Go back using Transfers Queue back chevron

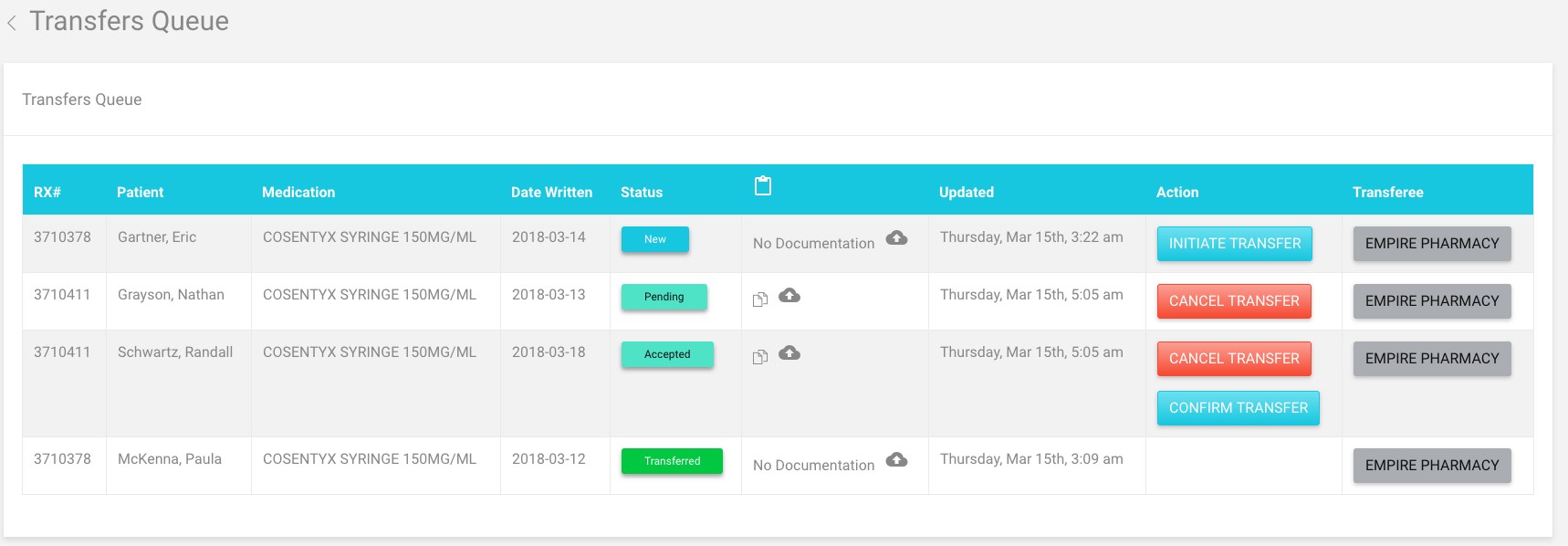[12, 24]
